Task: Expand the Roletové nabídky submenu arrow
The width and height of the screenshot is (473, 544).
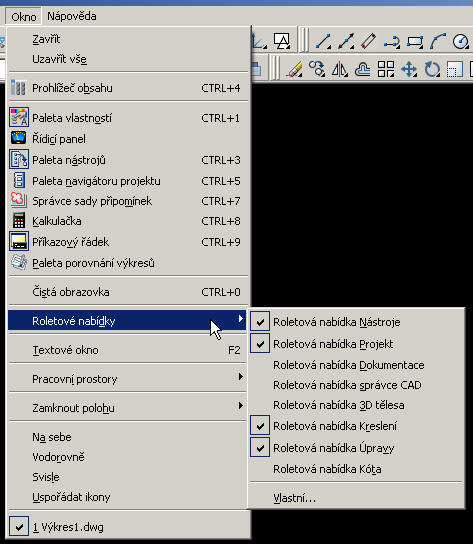Action: coord(240,319)
